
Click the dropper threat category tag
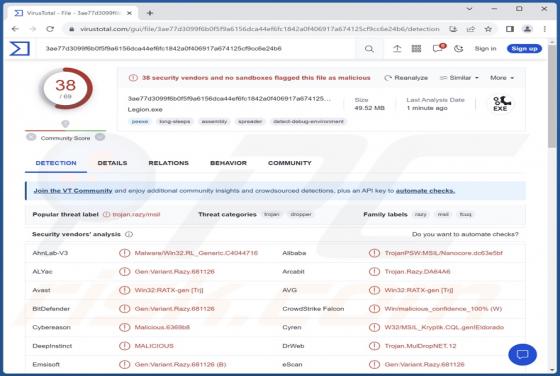[301, 214]
